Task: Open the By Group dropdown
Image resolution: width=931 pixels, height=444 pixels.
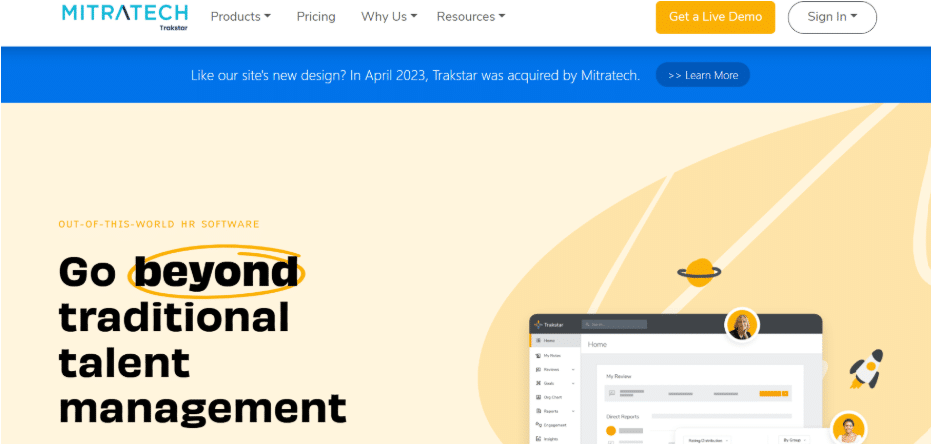Action: coord(794,440)
